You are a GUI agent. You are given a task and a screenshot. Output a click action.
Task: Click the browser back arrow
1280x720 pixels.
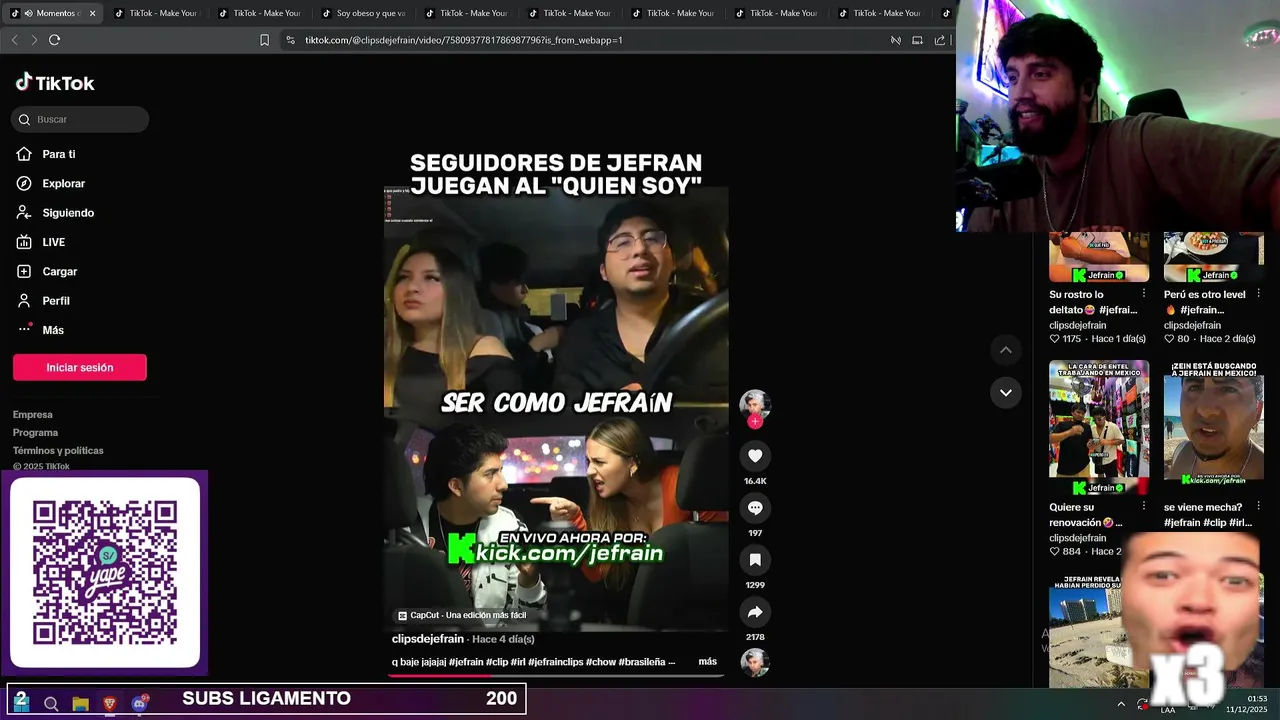click(14, 40)
